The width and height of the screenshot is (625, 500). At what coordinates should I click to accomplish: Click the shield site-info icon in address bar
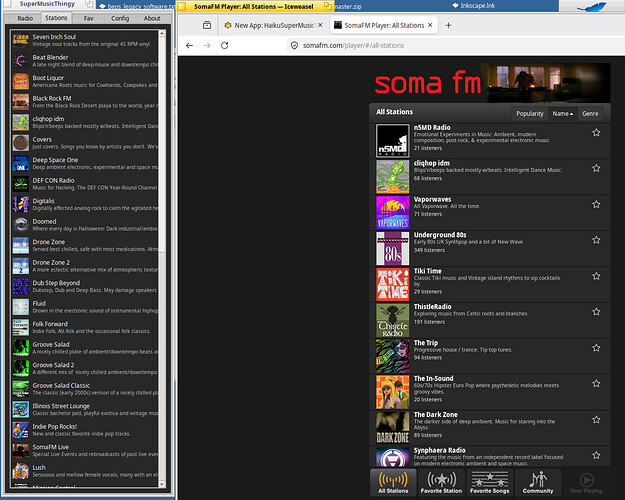tap(294, 45)
